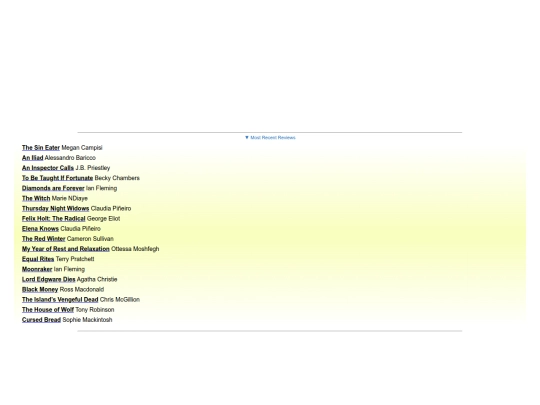
Task: Open The Red Winter review
Action: pos(43,239)
